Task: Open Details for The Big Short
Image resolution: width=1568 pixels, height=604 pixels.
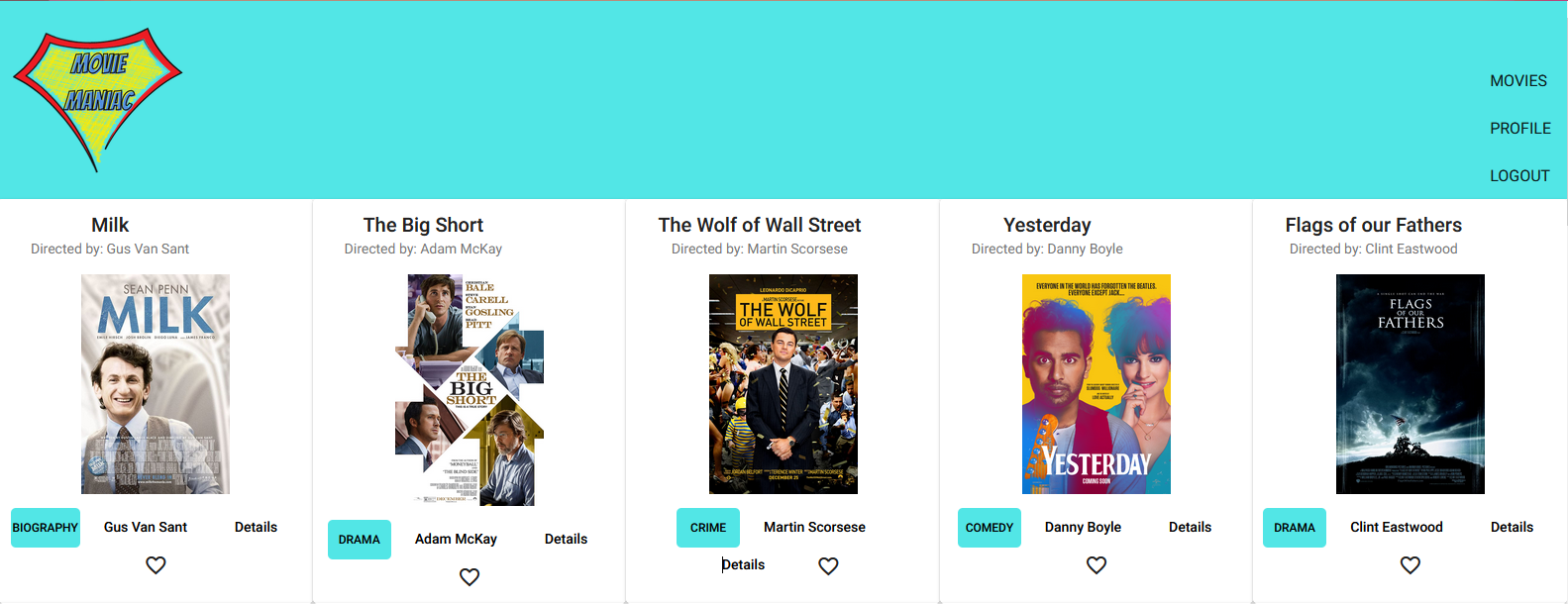Action: pyautogui.click(x=566, y=540)
